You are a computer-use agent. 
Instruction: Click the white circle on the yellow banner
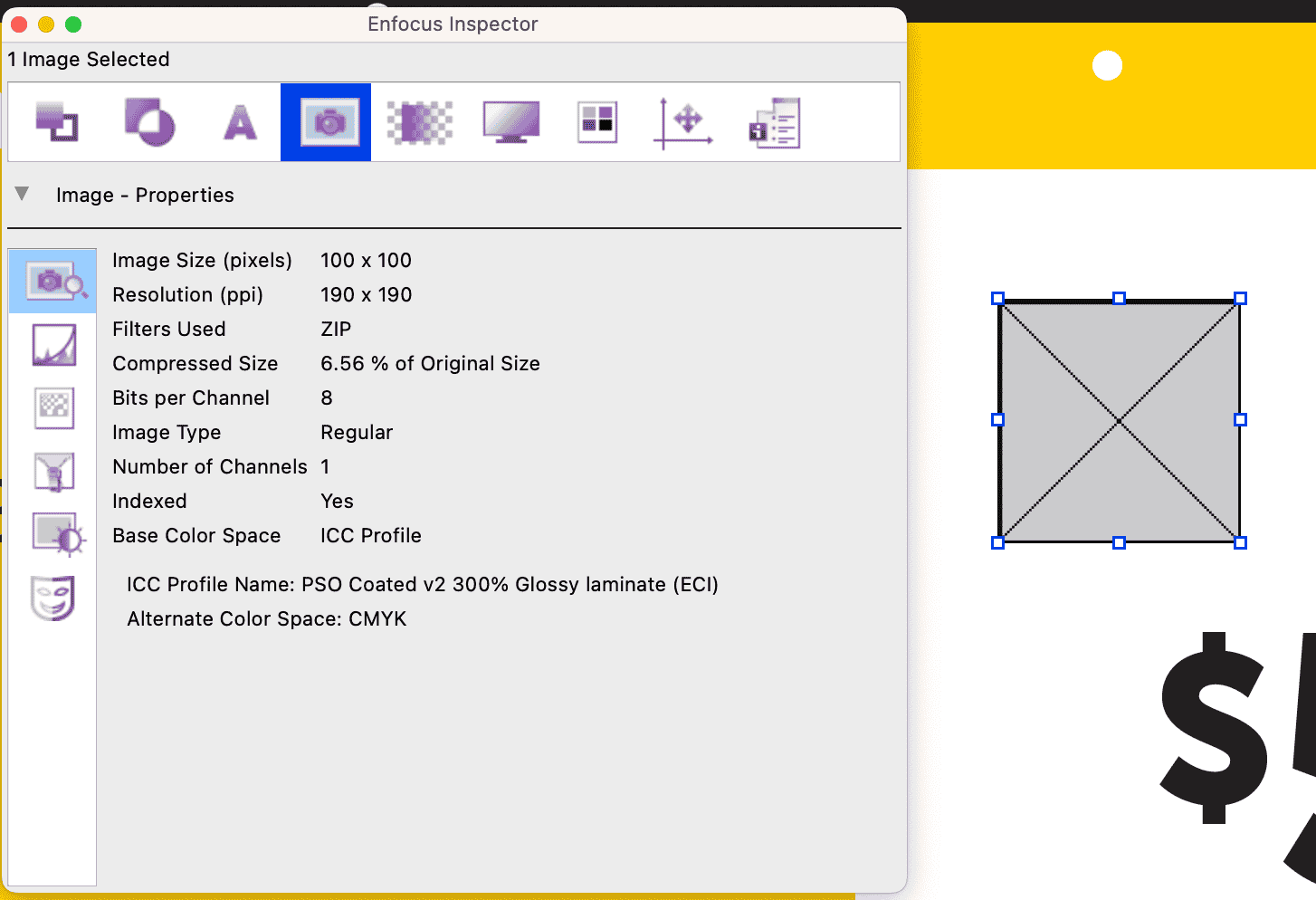click(x=1108, y=65)
